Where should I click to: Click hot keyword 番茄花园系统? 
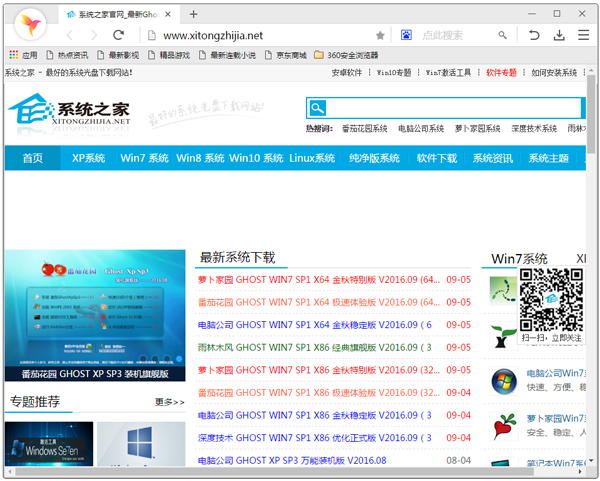point(365,129)
